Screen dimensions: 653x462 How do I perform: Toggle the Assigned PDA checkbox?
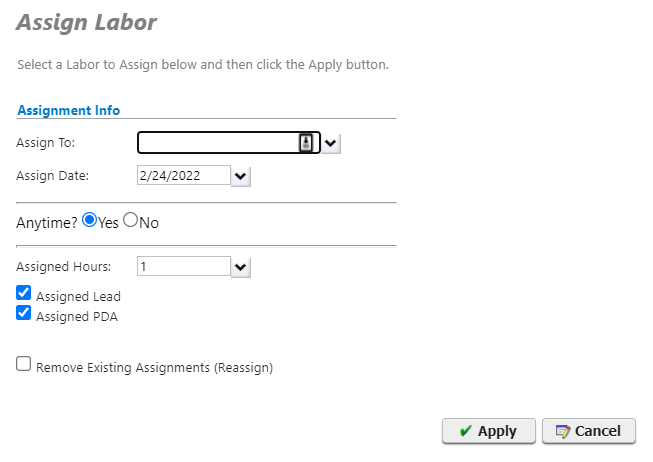point(24,313)
